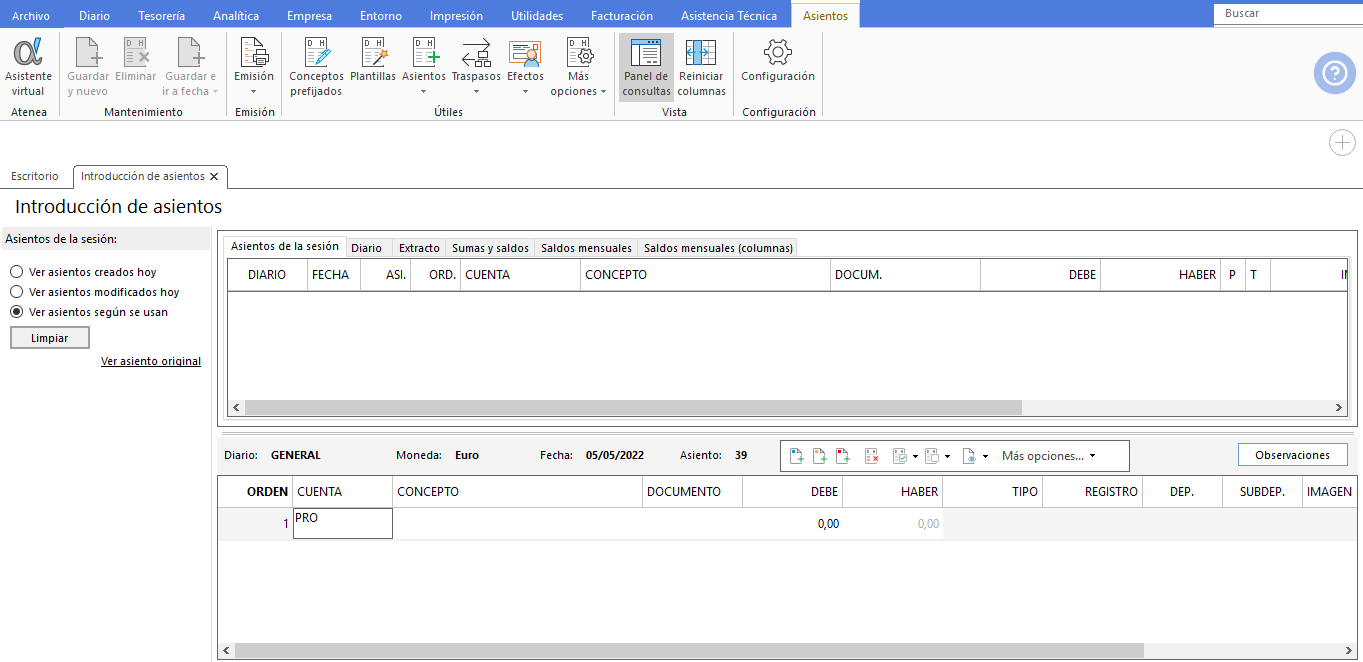Click CONCEPTO column header in entry grid
Viewport: 1363px width, 662px height.
[518, 492]
